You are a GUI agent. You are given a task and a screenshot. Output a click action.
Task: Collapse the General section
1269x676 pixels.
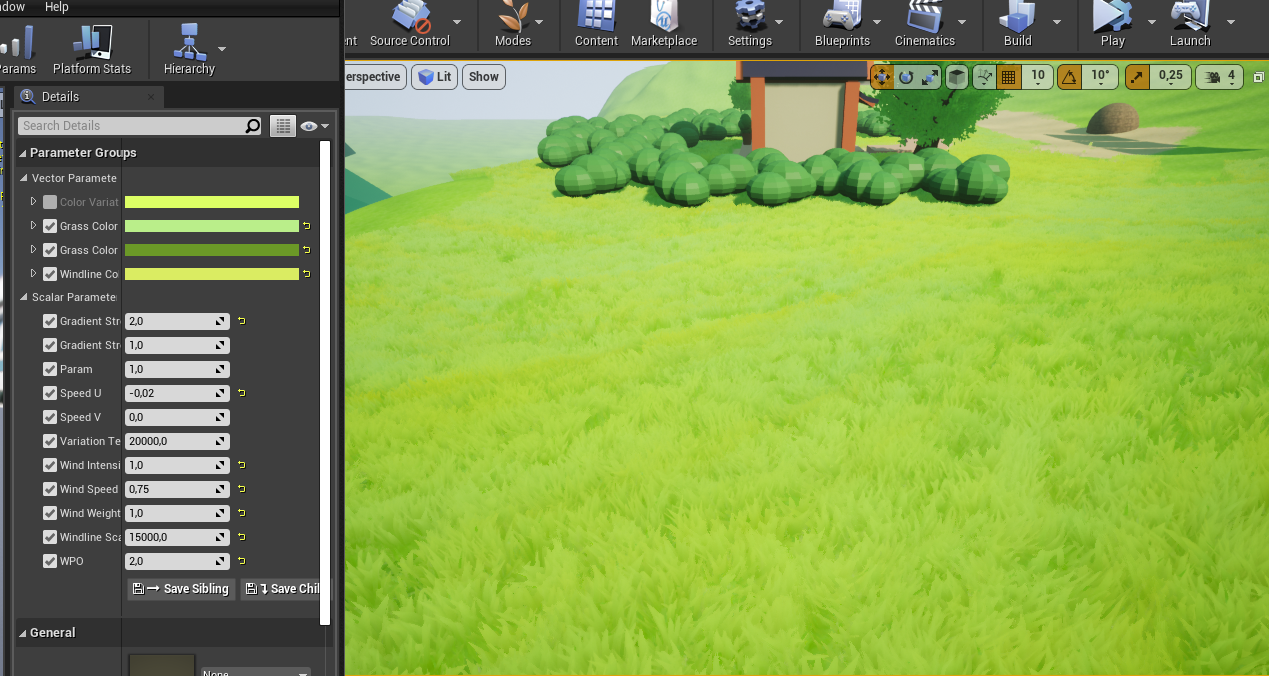(x=24, y=633)
